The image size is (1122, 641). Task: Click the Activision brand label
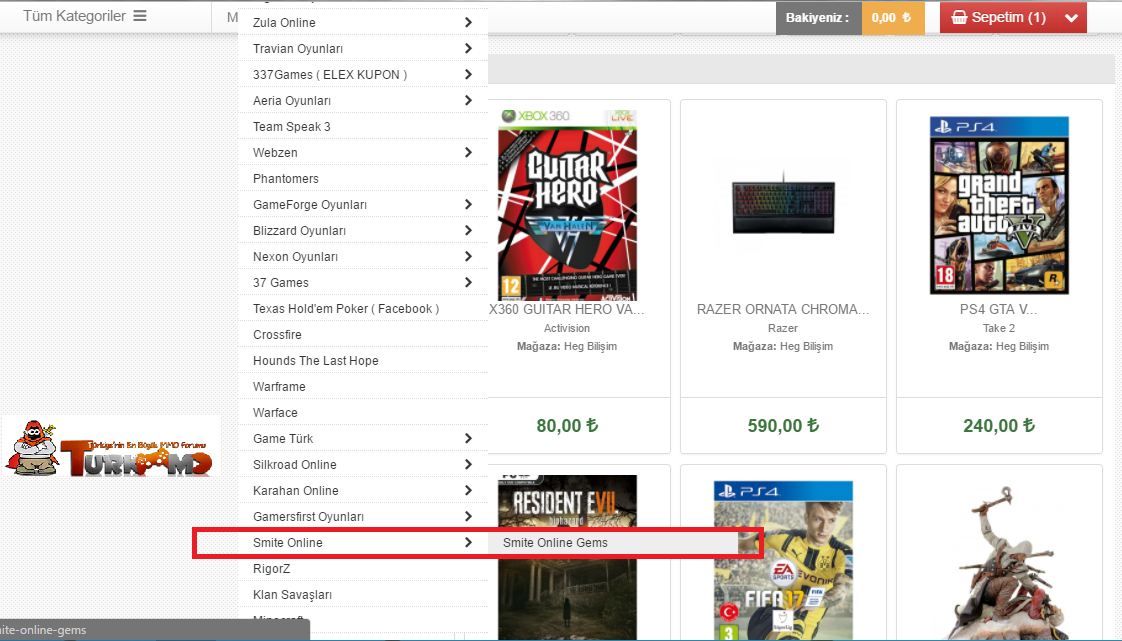[567, 328]
